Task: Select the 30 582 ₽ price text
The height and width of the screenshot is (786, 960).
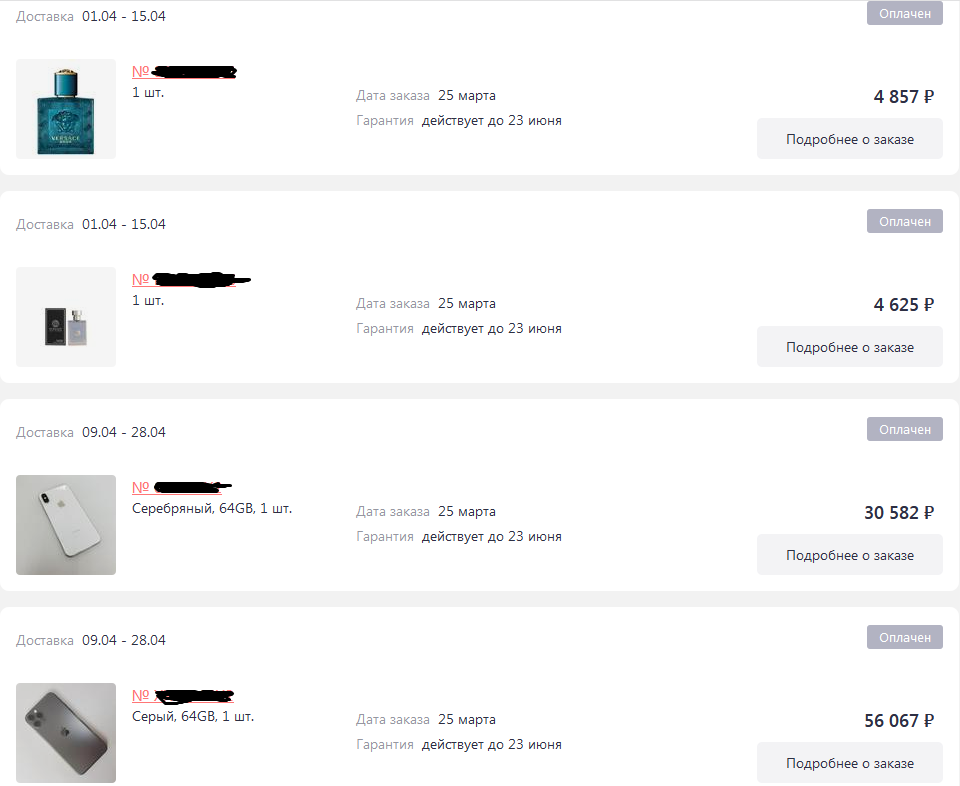Action: (899, 512)
